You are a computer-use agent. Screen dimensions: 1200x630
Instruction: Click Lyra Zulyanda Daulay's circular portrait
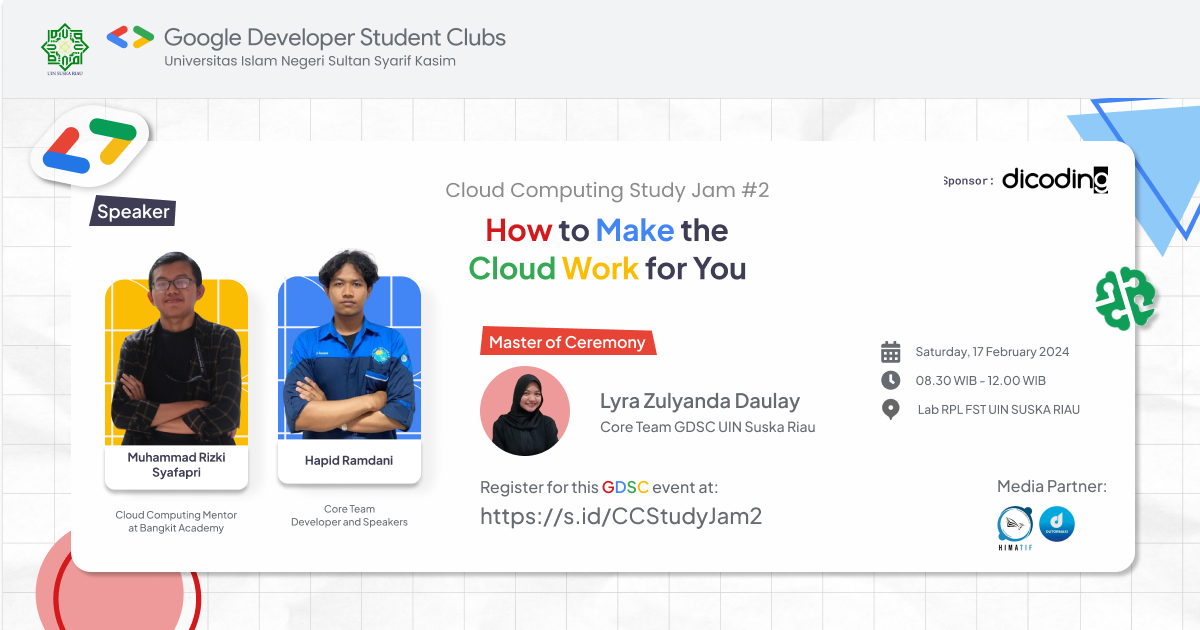525,411
